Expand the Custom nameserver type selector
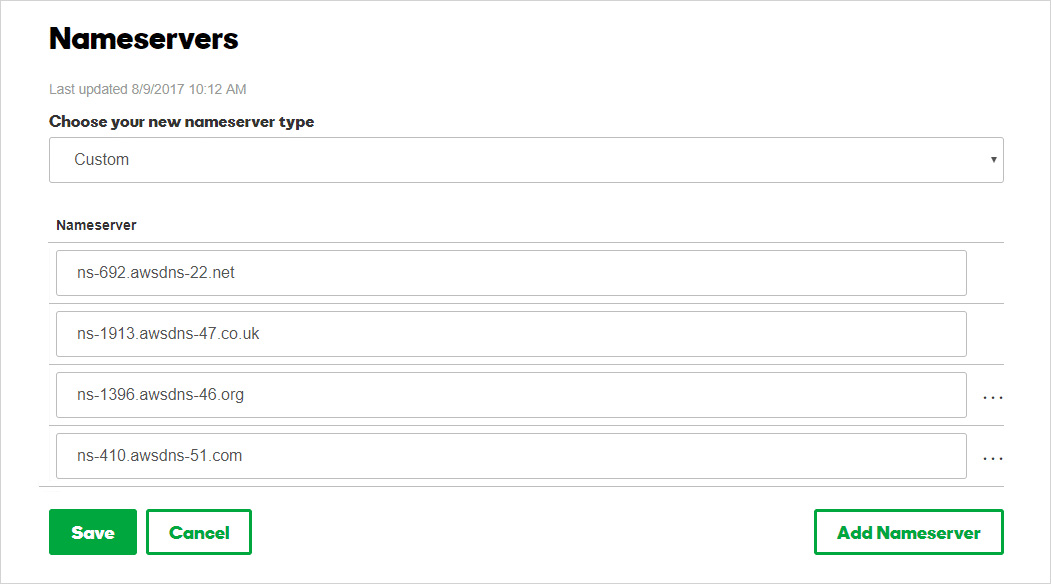The image size is (1051, 584). (525, 160)
